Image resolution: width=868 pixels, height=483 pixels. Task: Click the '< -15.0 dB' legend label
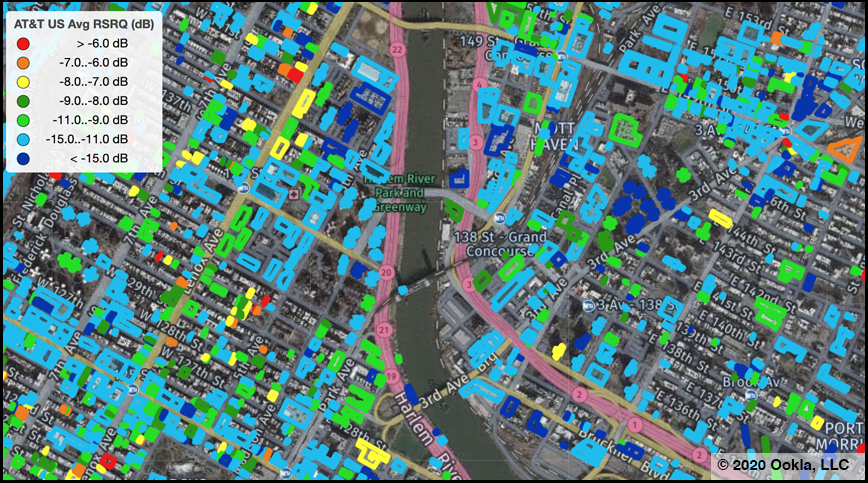99,158
